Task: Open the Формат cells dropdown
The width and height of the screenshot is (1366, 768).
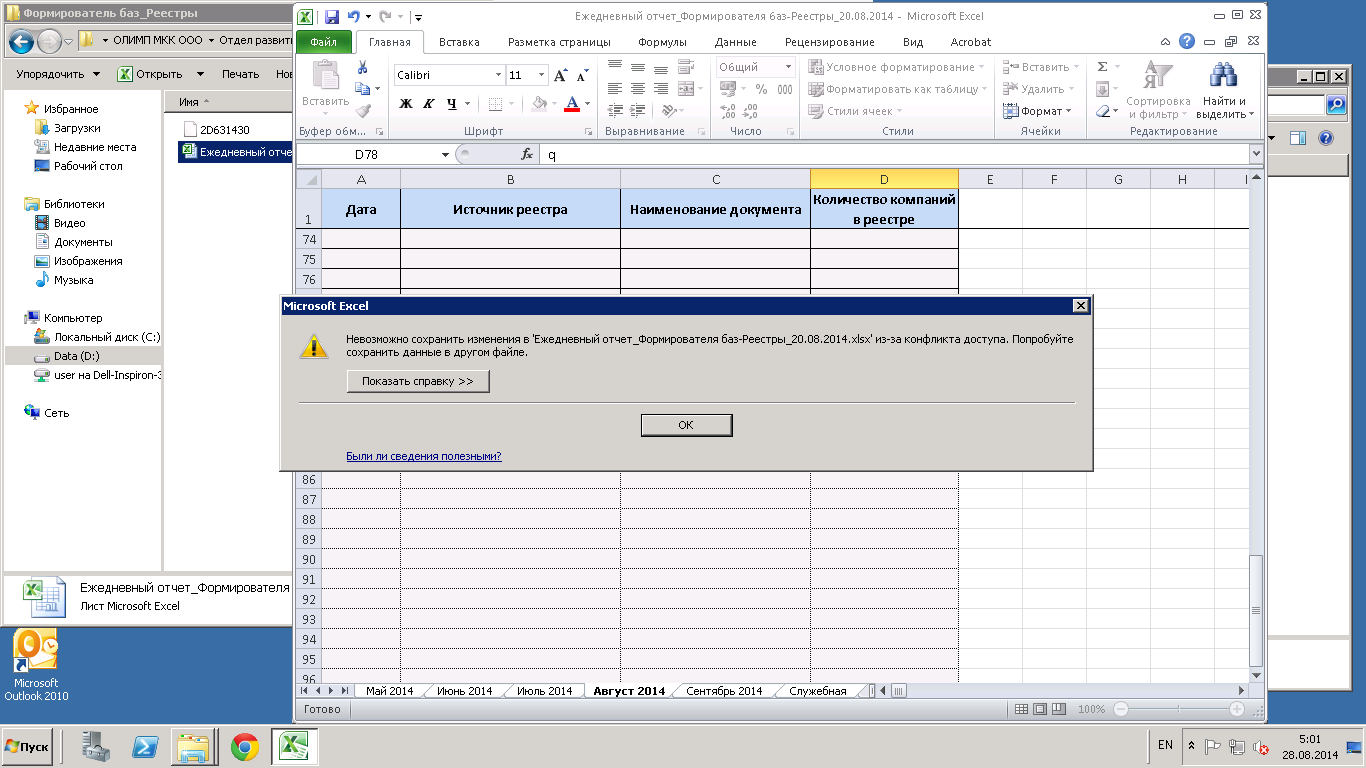Action: [x=1038, y=111]
